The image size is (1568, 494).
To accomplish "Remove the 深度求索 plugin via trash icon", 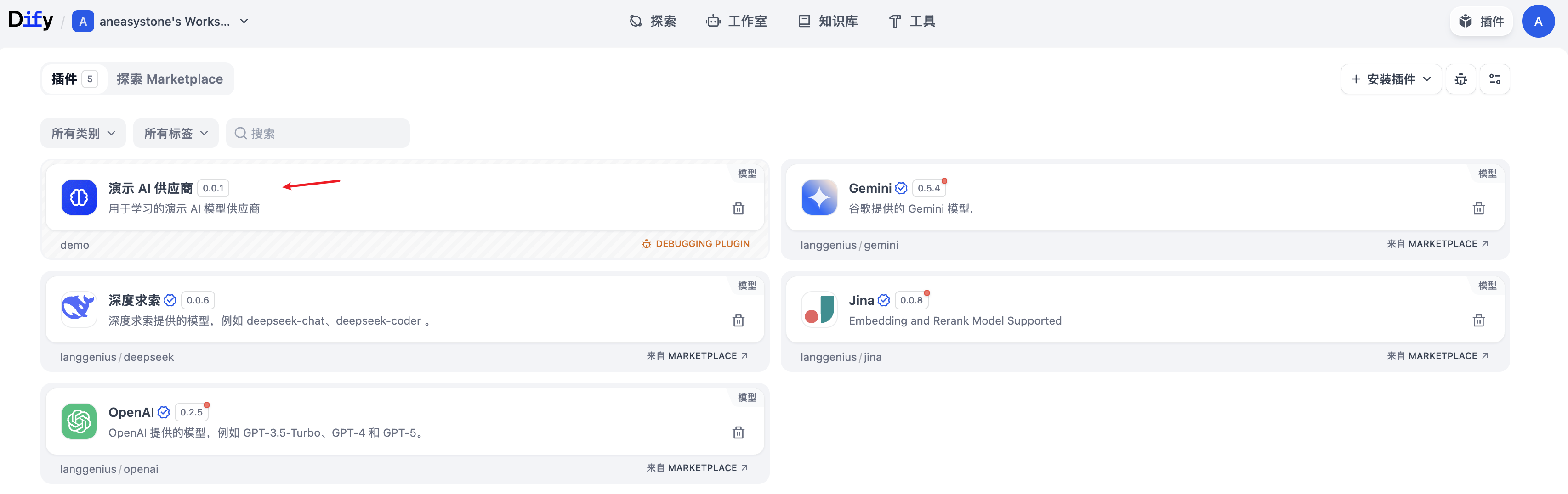I will click(x=738, y=320).
